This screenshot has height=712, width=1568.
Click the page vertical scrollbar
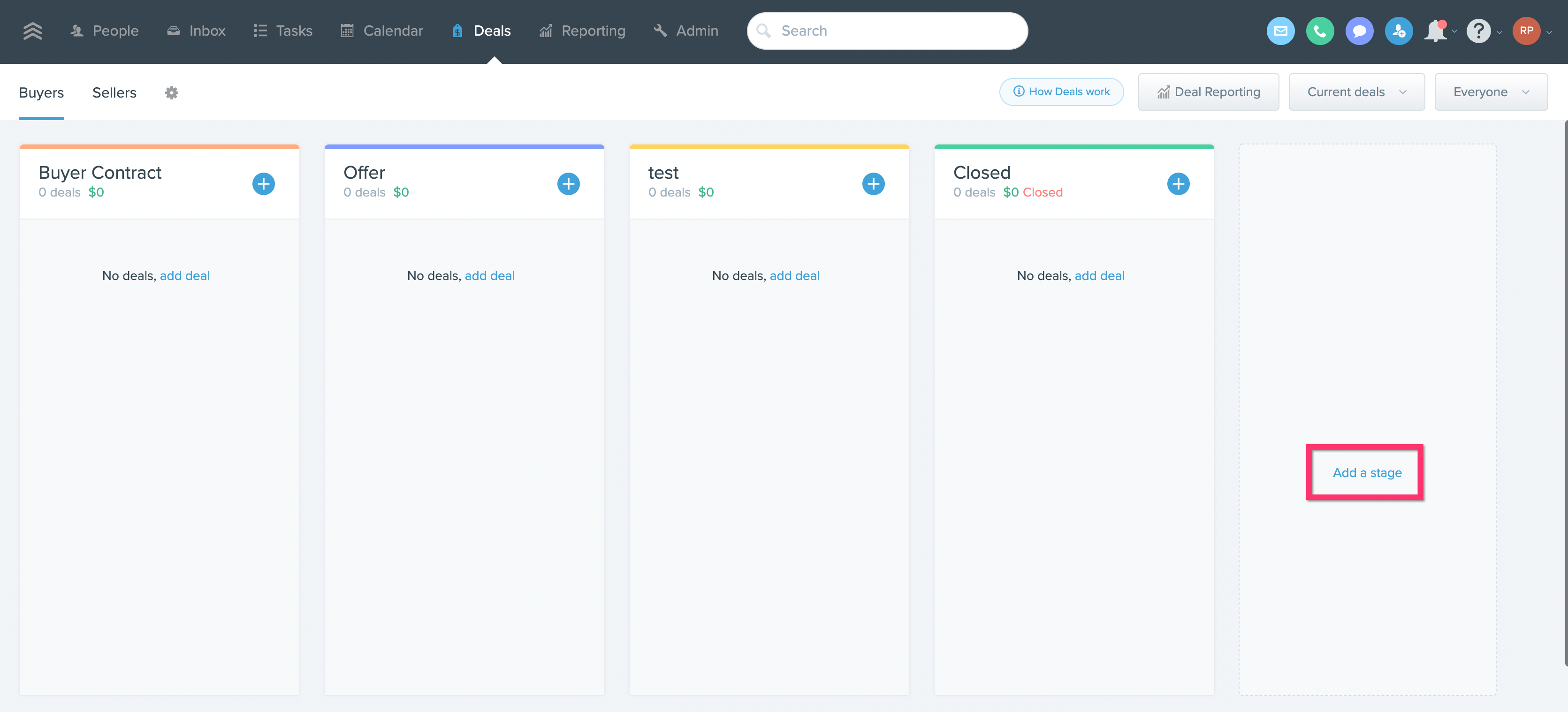click(x=1565, y=393)
